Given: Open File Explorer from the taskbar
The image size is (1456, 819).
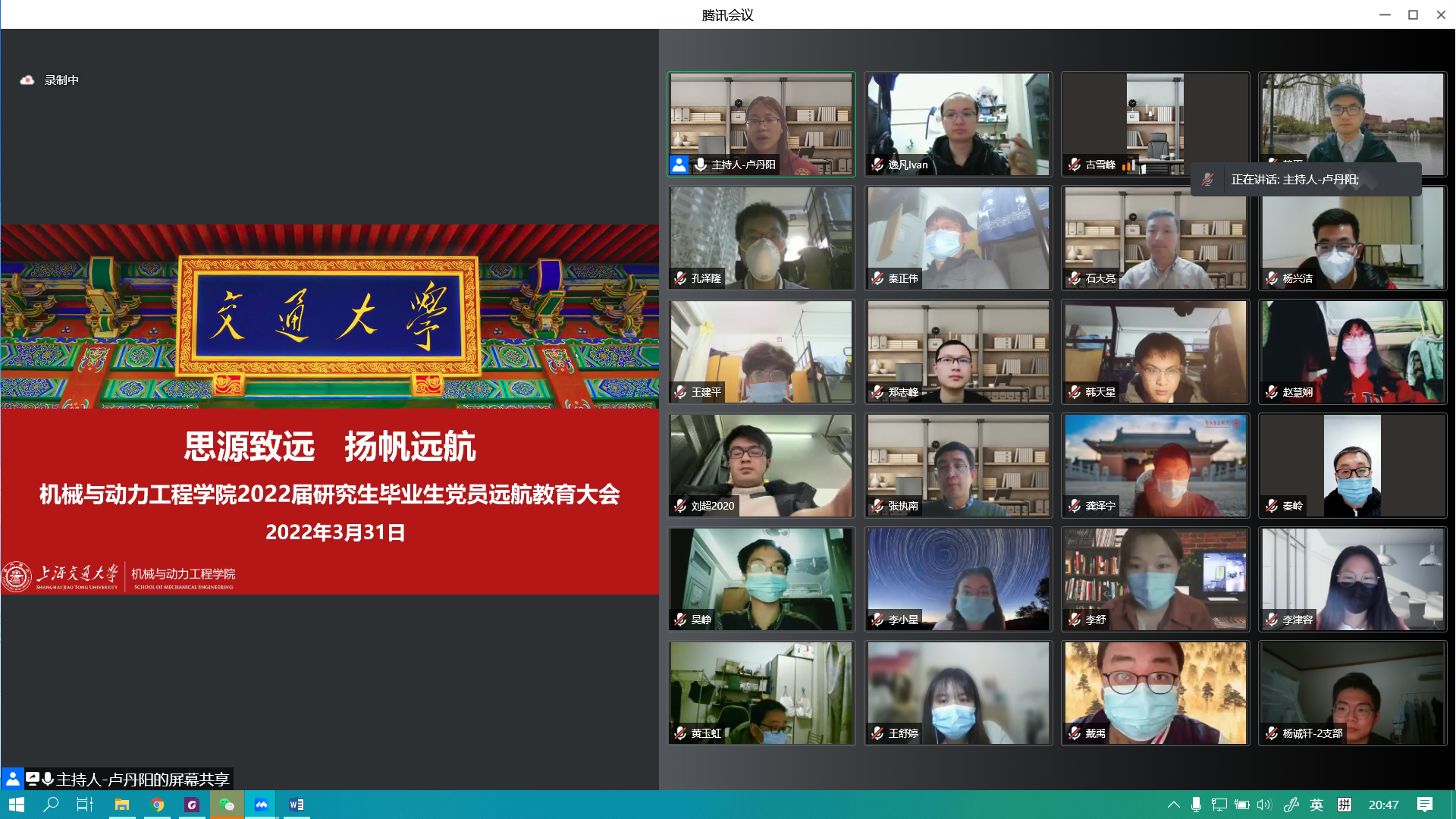Looking at the screenshot, I should (122, 805).
